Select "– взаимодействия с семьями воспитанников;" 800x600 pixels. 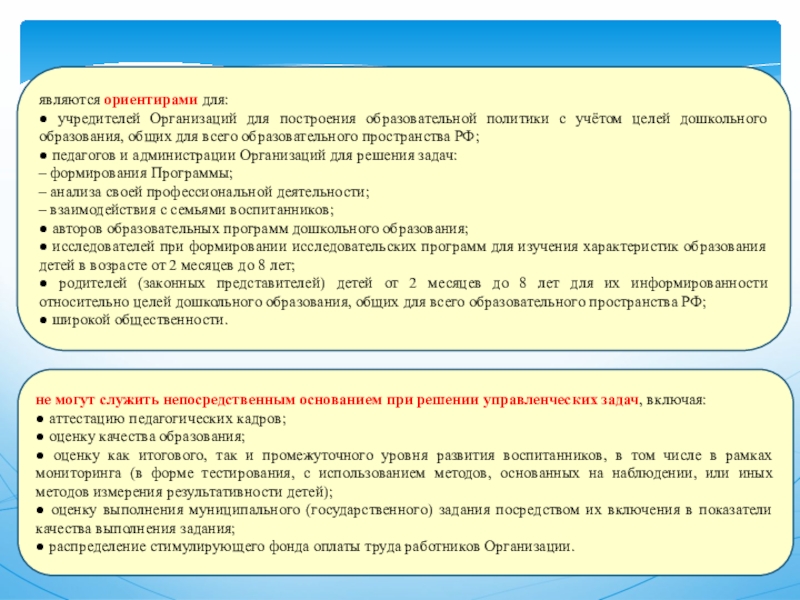[186, 210]
